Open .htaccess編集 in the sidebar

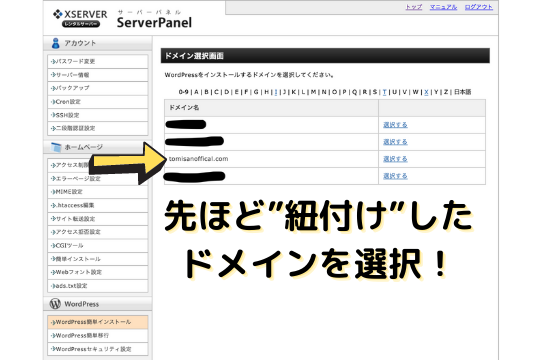pos(97,205)
